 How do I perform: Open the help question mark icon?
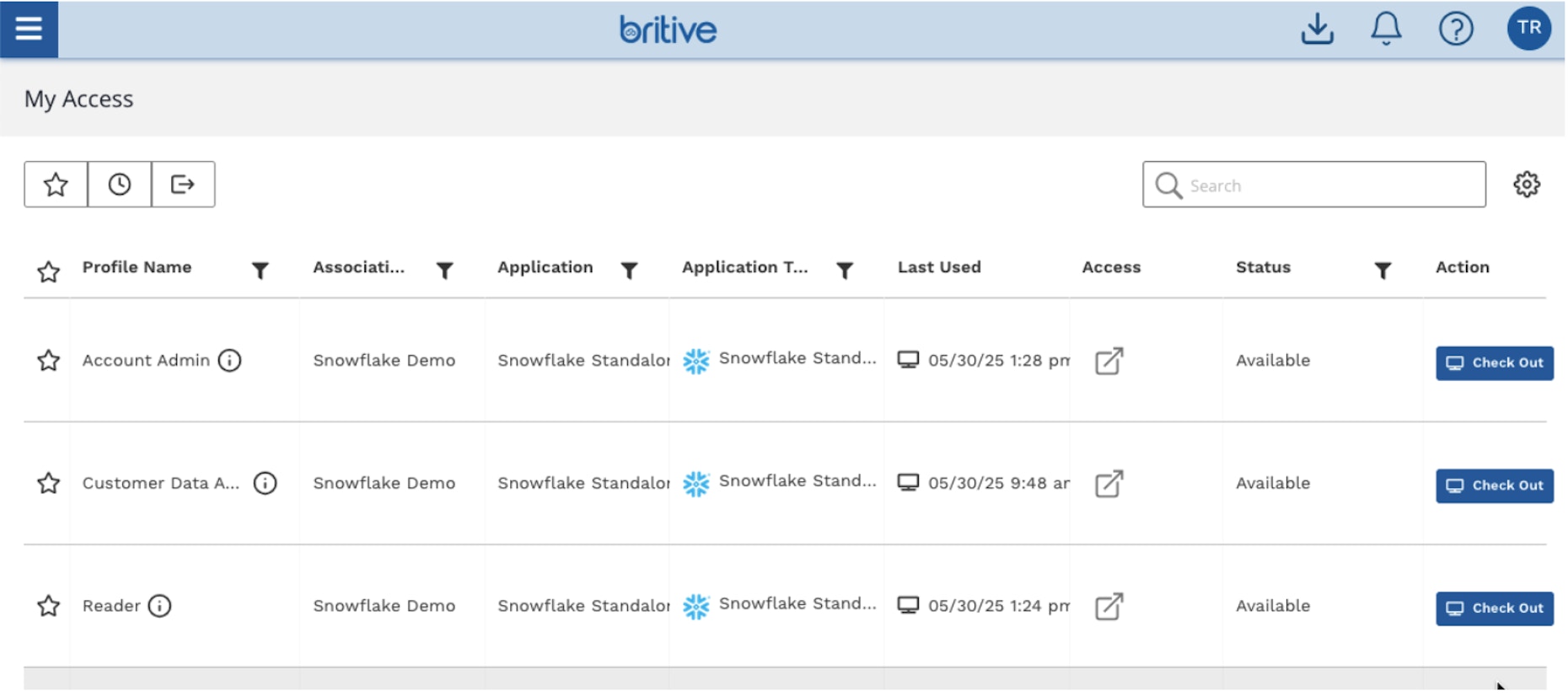click(1456, 29)
